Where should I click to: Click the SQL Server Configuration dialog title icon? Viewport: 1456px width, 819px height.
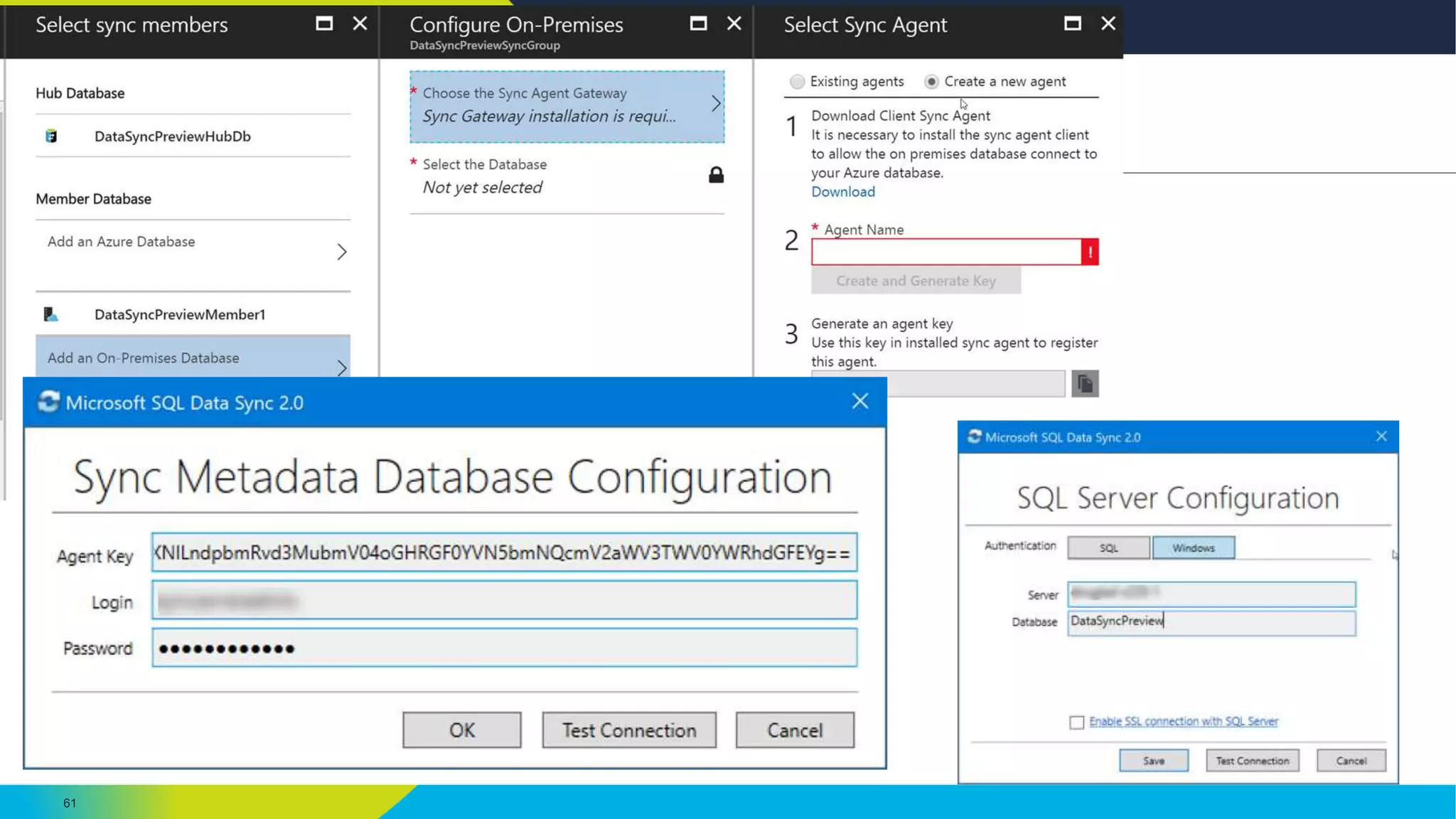click(x=975, y=437)
